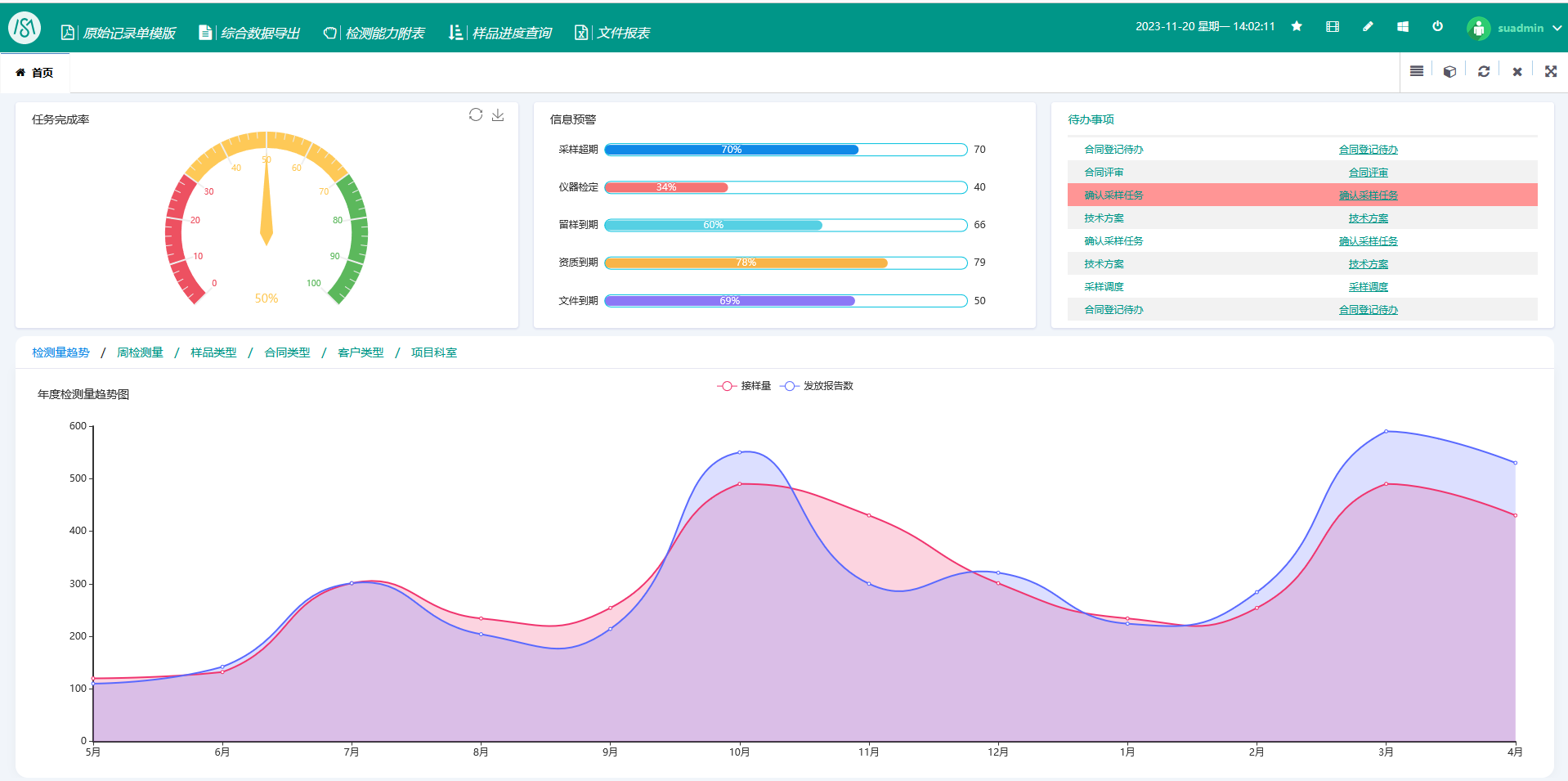
Task: Click the 待办事项 panel title
Action: pyautogui.click(x=1091, y=119)
